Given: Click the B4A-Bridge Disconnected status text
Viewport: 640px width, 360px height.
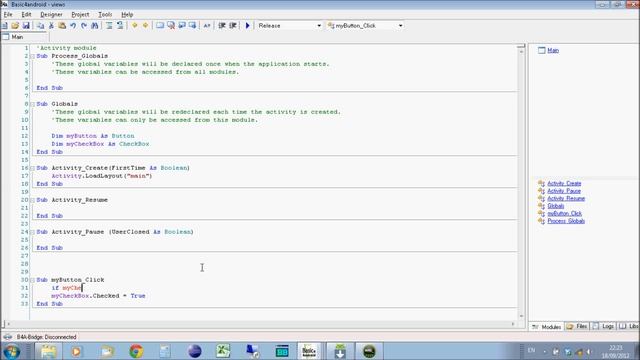Looking at the screenshot, I should [x=46, y=337].
